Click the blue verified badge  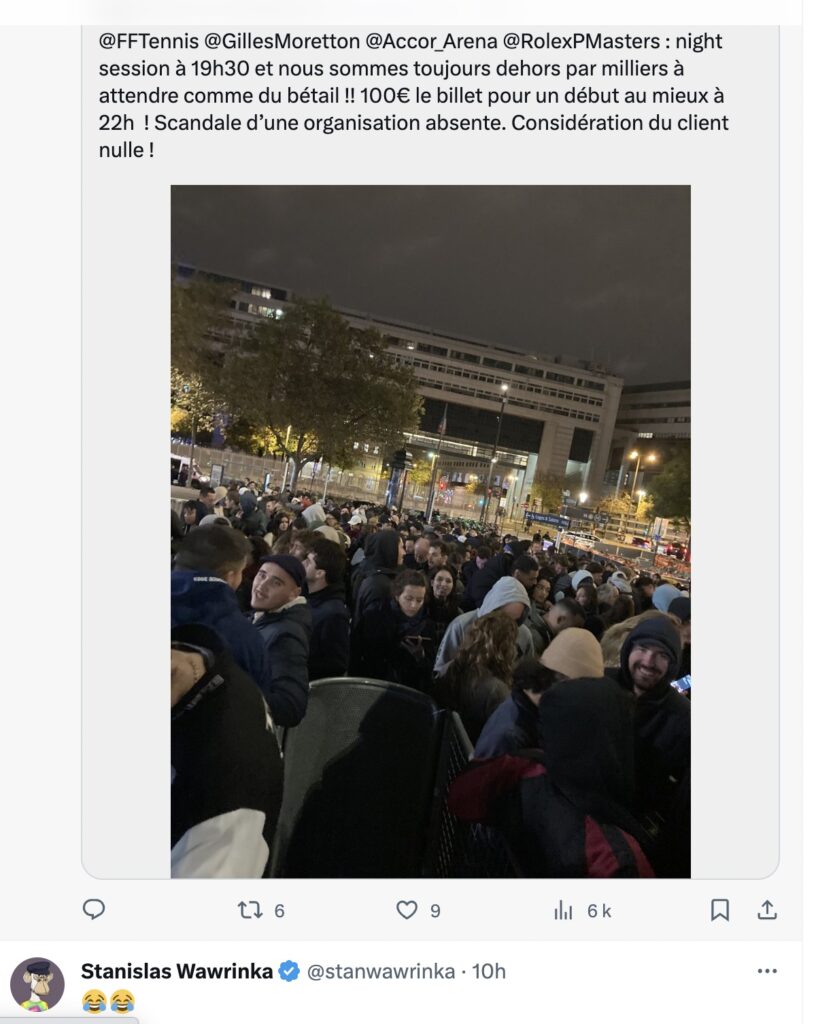tap(289, 971)
